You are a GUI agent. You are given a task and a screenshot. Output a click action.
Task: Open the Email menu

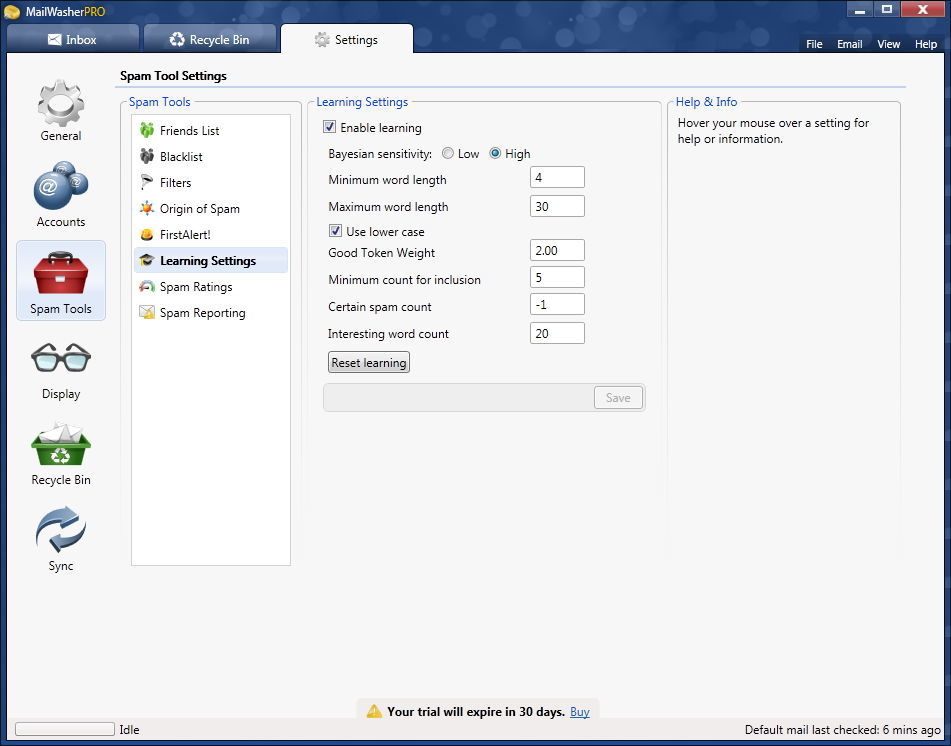coord(849,44)
